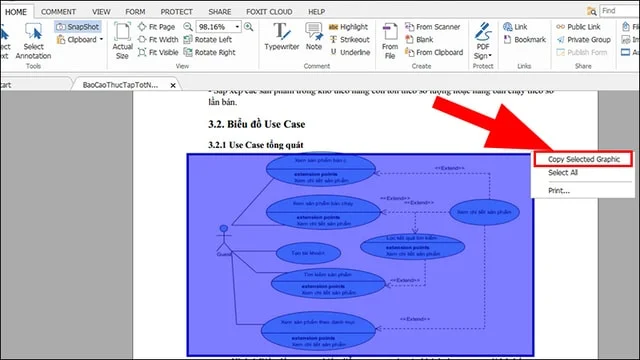Screen dimensions: 640x360
Task: Click the subheading '3.2.1 Use Case tổng quát'
Action: coord(256,145)
